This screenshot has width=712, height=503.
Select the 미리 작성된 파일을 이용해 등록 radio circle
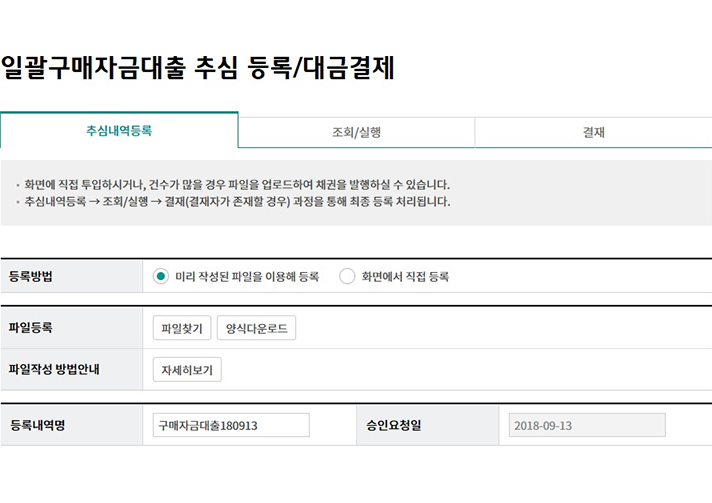[161, 277]
